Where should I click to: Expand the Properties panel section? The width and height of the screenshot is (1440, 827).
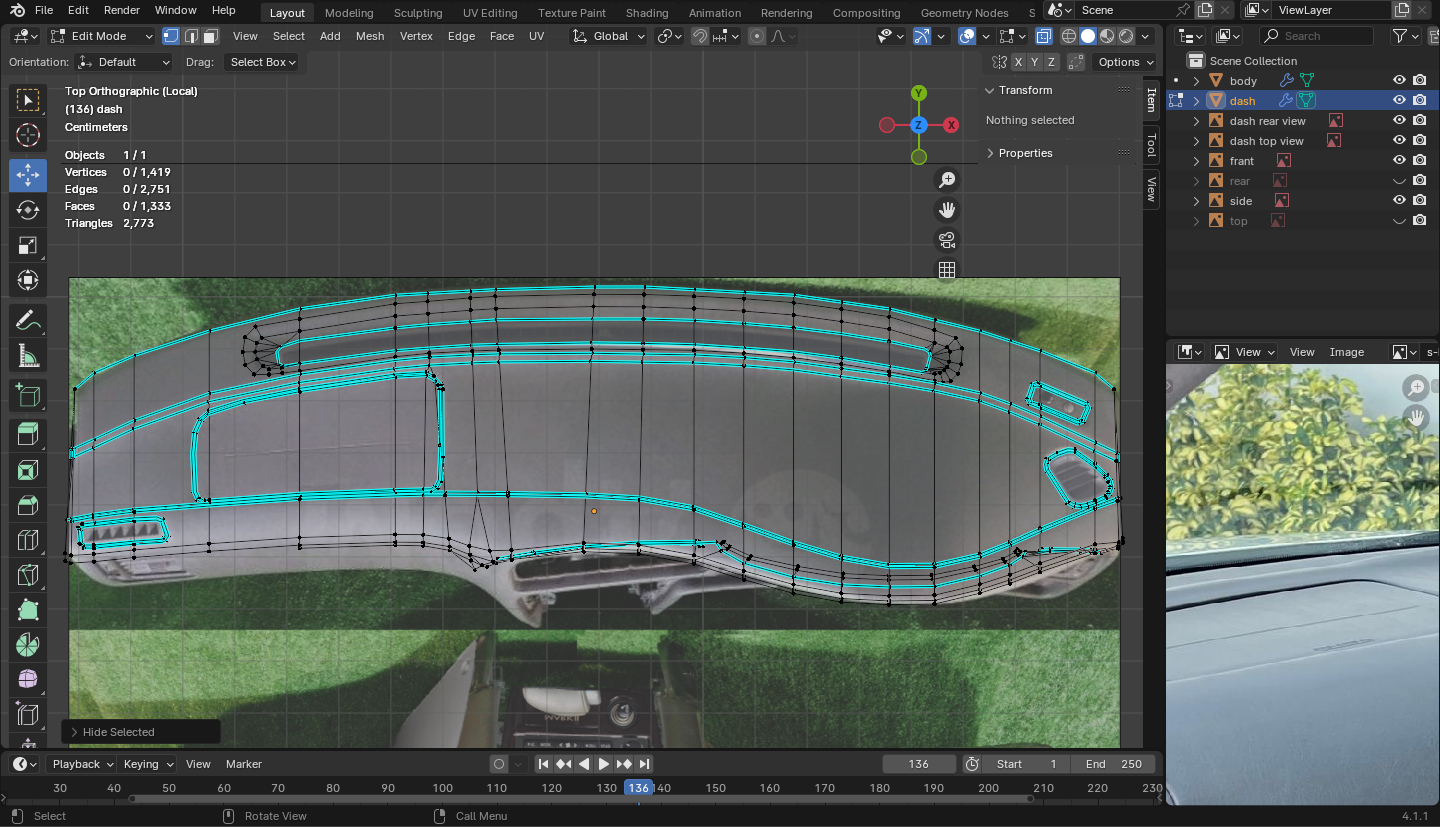pos(1025,153)
